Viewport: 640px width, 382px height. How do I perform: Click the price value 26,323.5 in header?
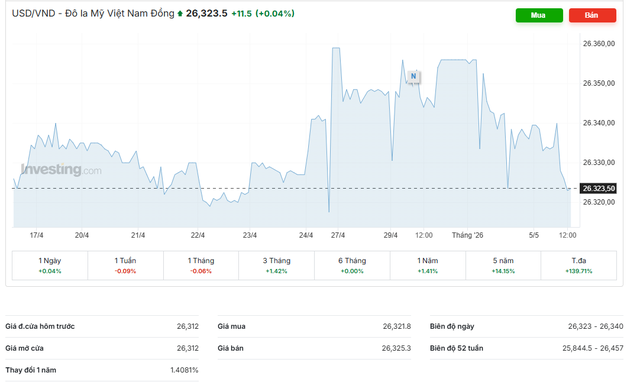(207, 13)
